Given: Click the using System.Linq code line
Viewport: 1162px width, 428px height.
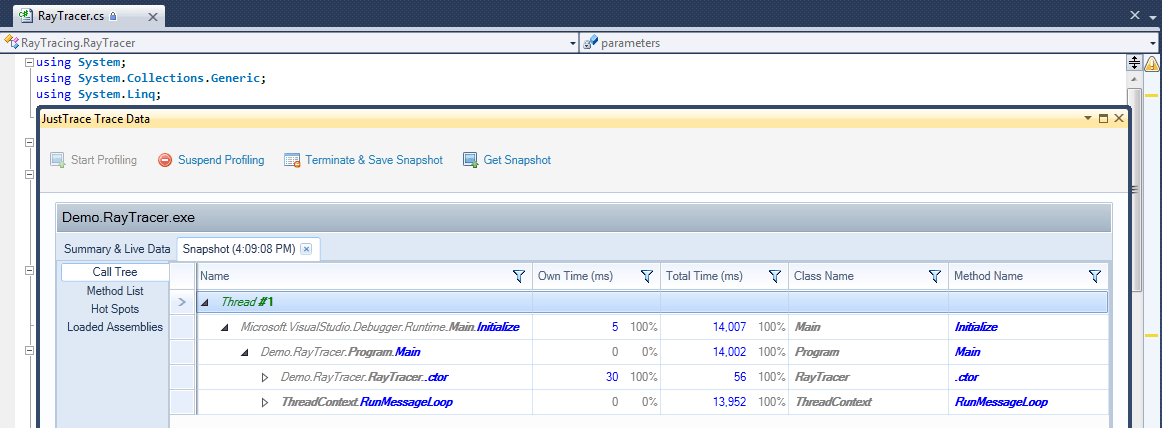Looking at the screenshot, I should [99, 95].
